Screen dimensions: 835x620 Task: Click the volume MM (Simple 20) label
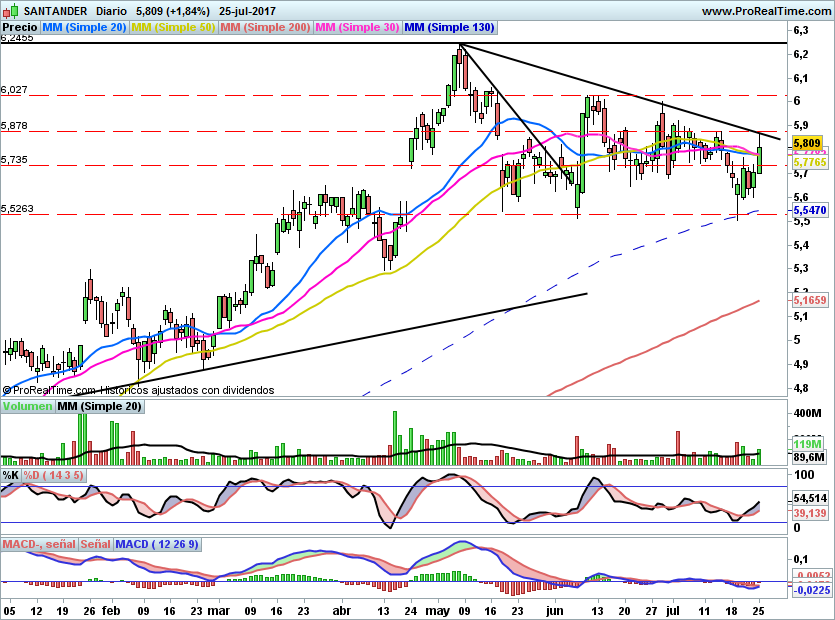[100, 406]
